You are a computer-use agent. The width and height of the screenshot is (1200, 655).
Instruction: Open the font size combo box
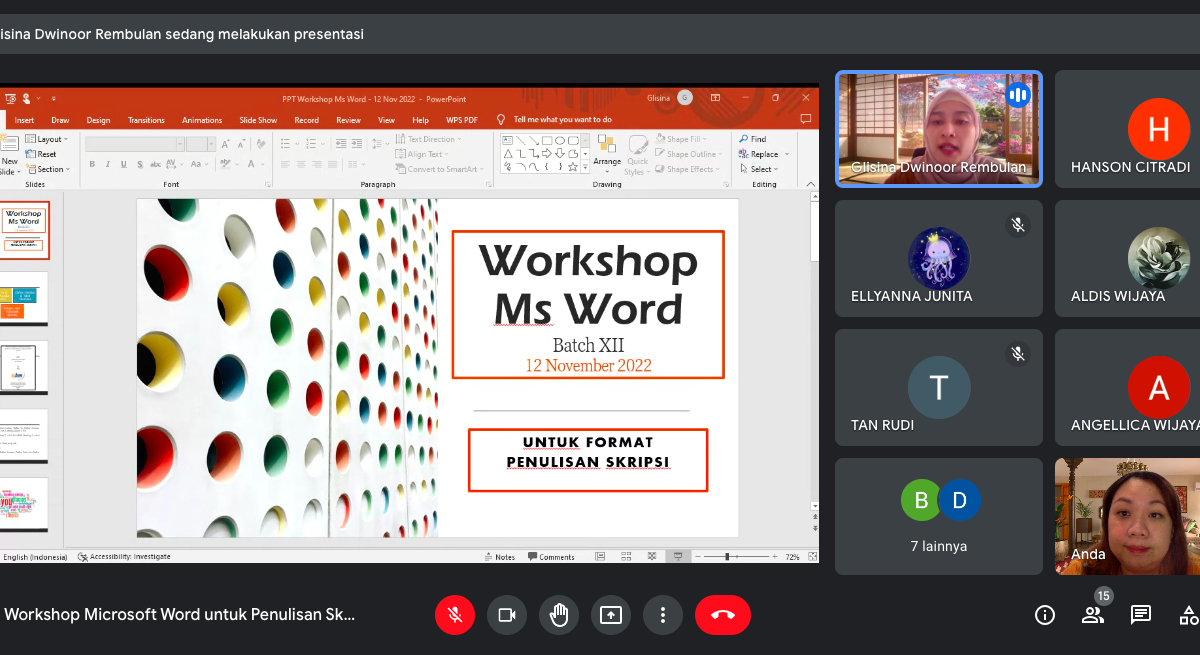[201, 144]
